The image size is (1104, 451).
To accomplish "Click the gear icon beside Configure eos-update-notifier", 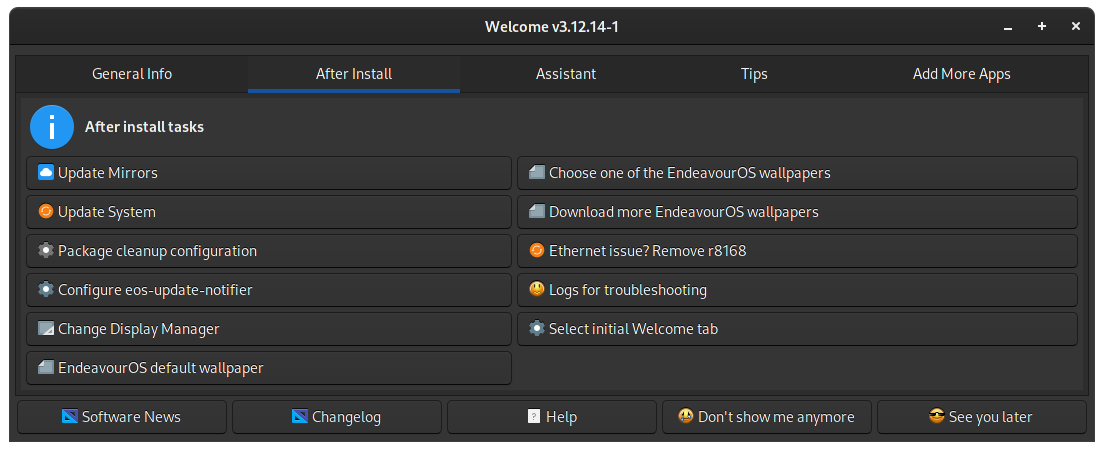I will [46, 289].
